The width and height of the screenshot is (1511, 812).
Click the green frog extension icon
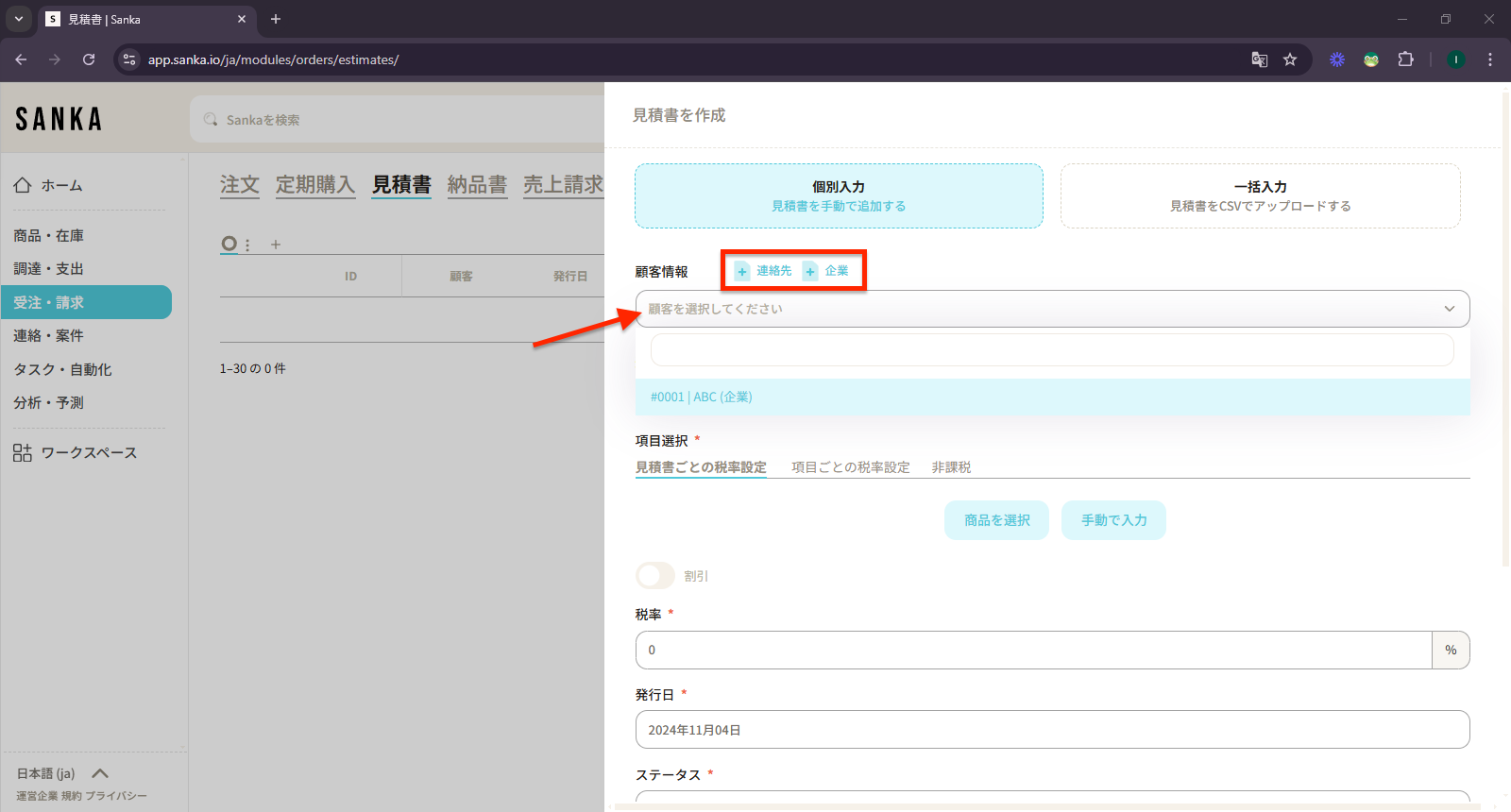tap(1371, 59)
